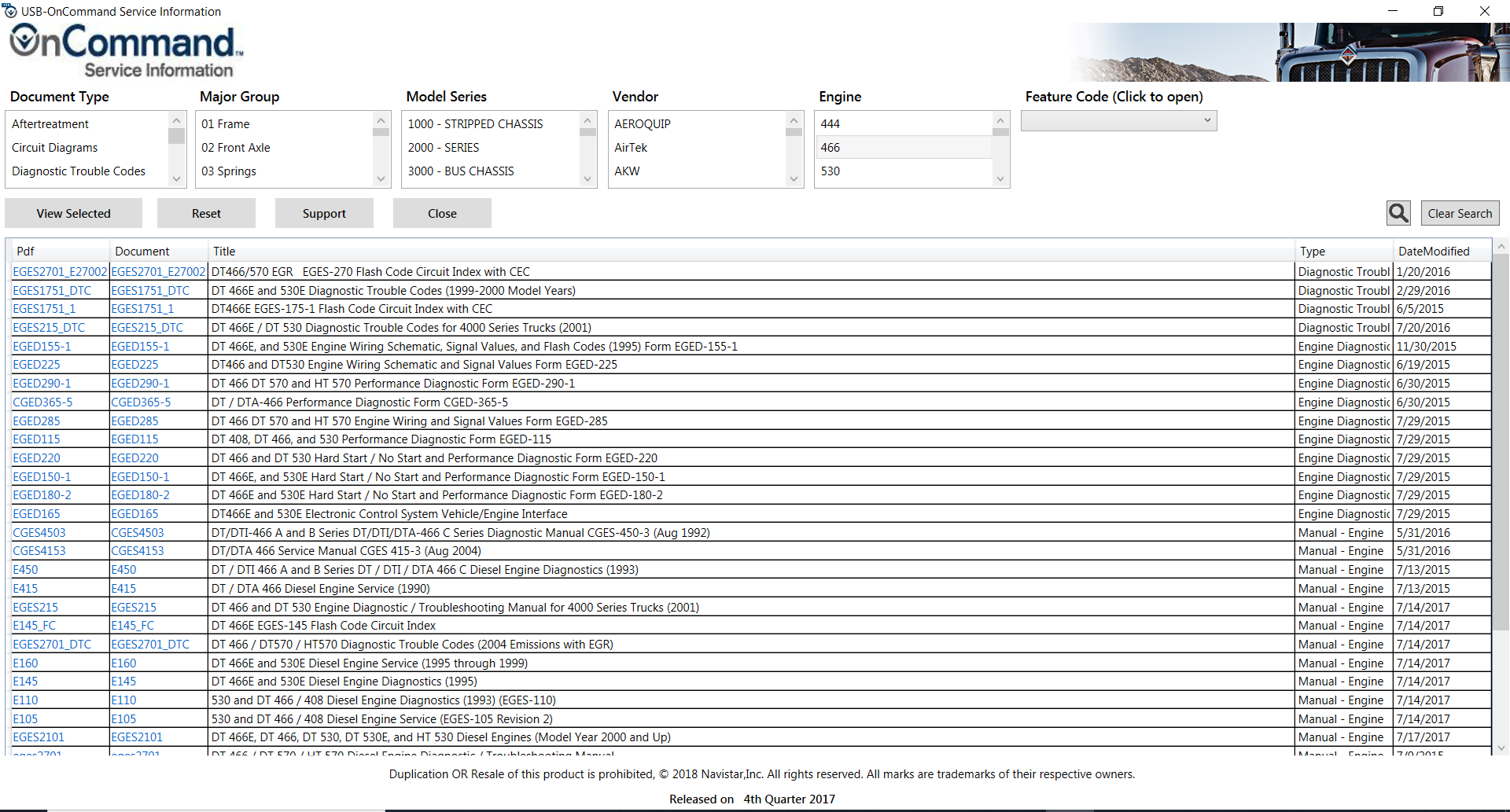This screenshot has width=1510, height=812.
Task: Sort by Pdf column header
Action: coord(60,251)
